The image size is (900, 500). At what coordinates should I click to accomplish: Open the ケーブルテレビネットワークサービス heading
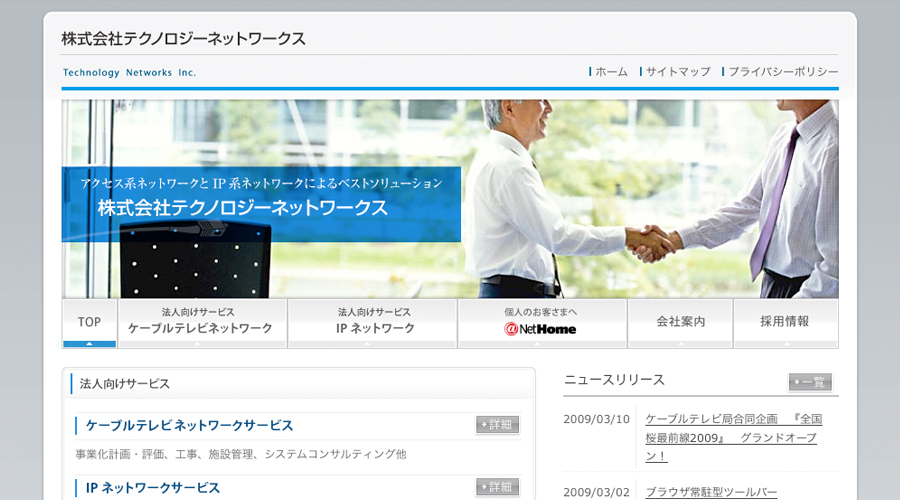(190, 426)
